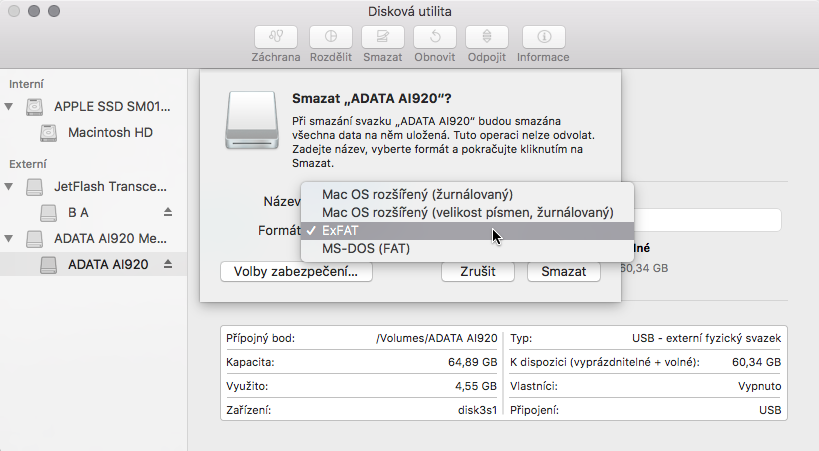Click the USB - externí fyzický svazek text
Image resolution: width=819 pixels, height=451 pixels.
click(x=707, y=338)
